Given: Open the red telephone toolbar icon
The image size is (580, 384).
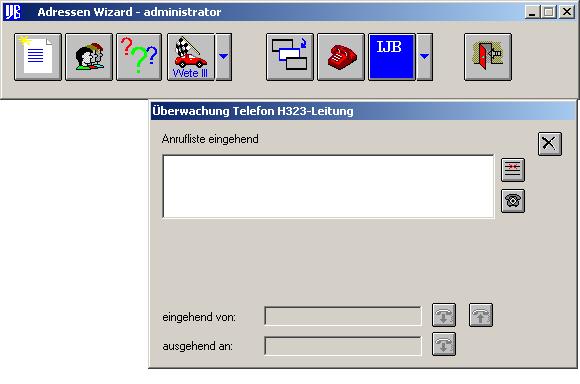Looking at the screenshot, I should point(341,57).
